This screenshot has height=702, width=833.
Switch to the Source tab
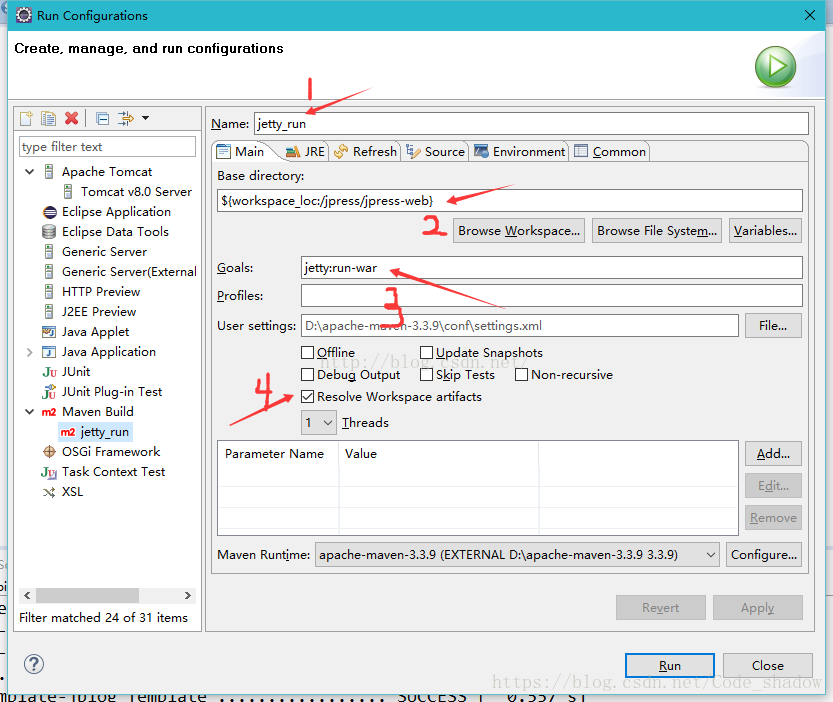point(436,151)
